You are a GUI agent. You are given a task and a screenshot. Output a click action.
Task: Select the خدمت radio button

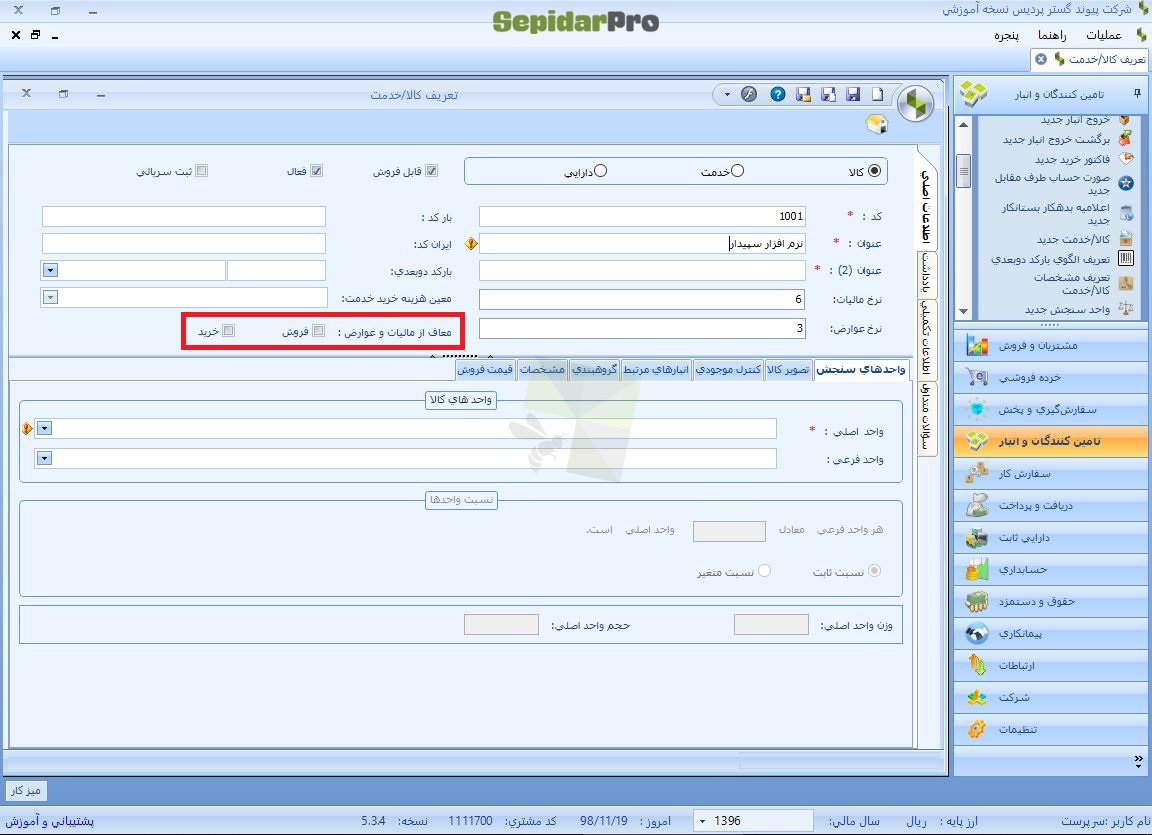[738, 170]
